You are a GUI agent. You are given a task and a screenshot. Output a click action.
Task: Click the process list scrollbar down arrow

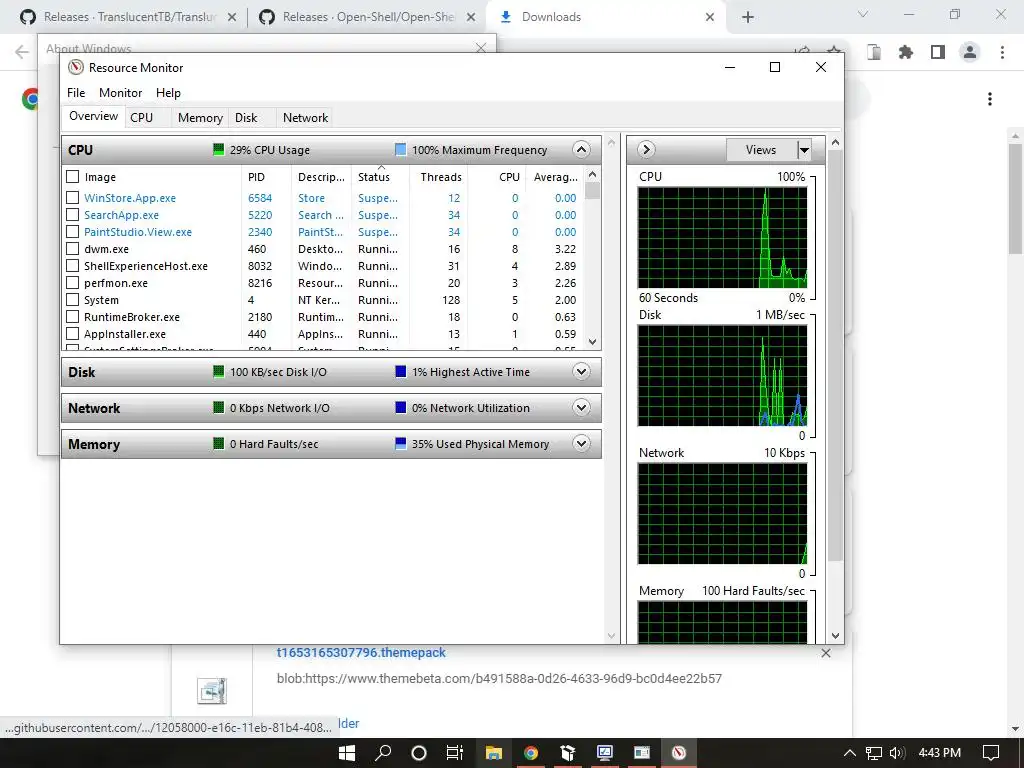click(592, 342)
